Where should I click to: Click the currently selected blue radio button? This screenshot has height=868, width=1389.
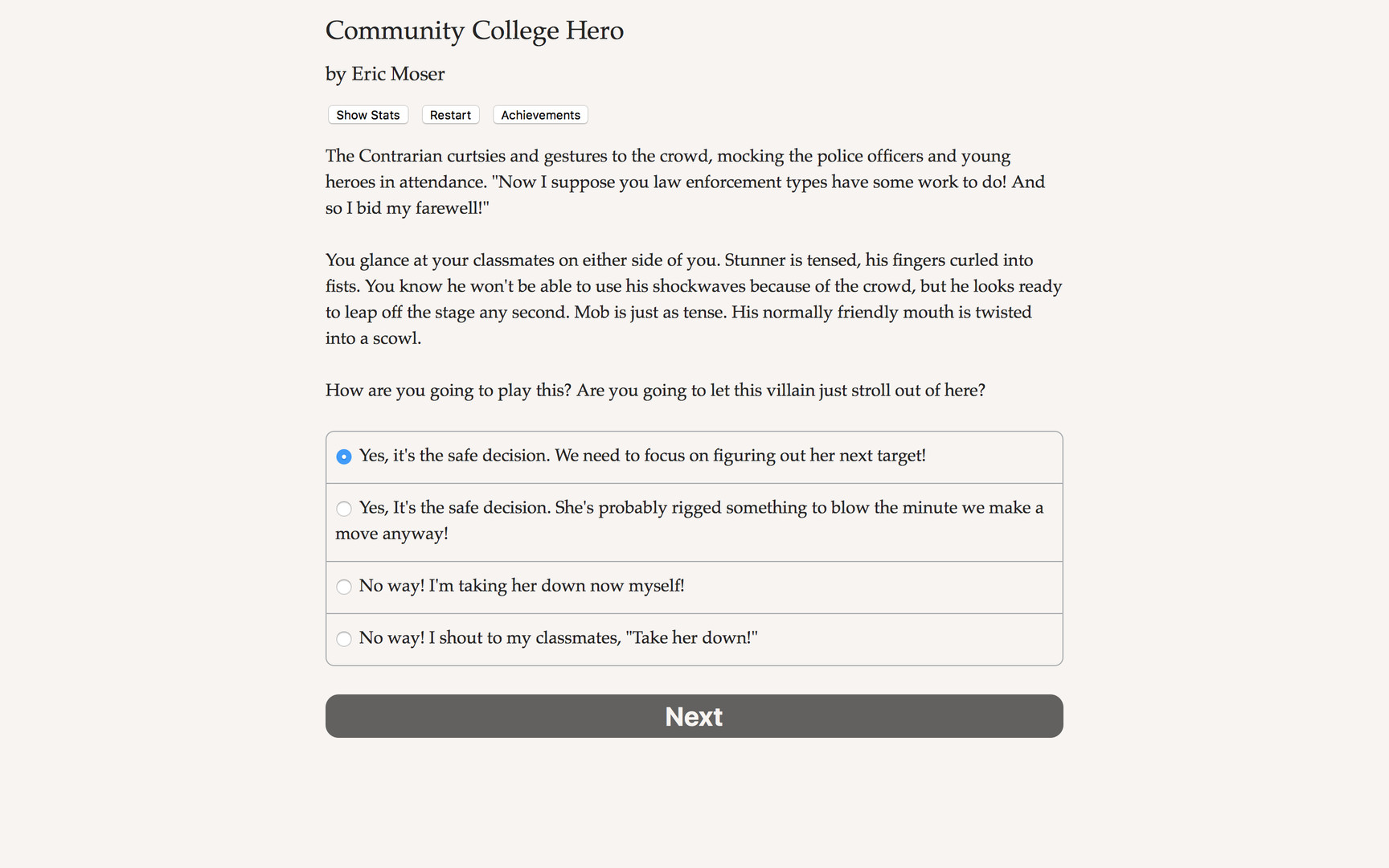pyautogui.click(x=344, y=456)
